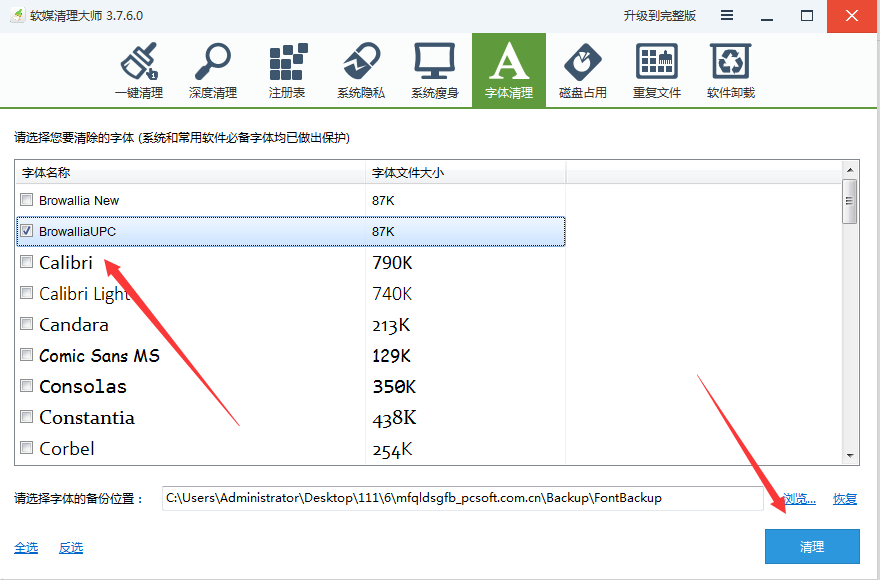Click the app logo in title bar
This screenshot has height=580, width=880.
point(18,15)
